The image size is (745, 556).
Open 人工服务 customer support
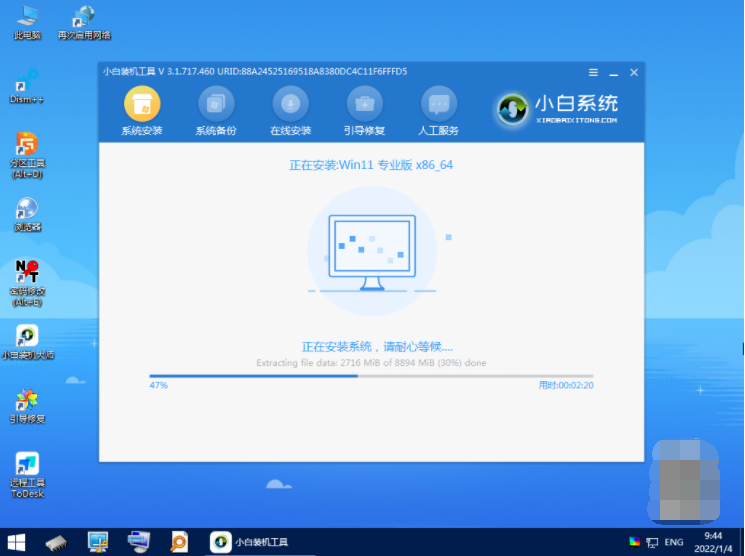pos(438,105)
